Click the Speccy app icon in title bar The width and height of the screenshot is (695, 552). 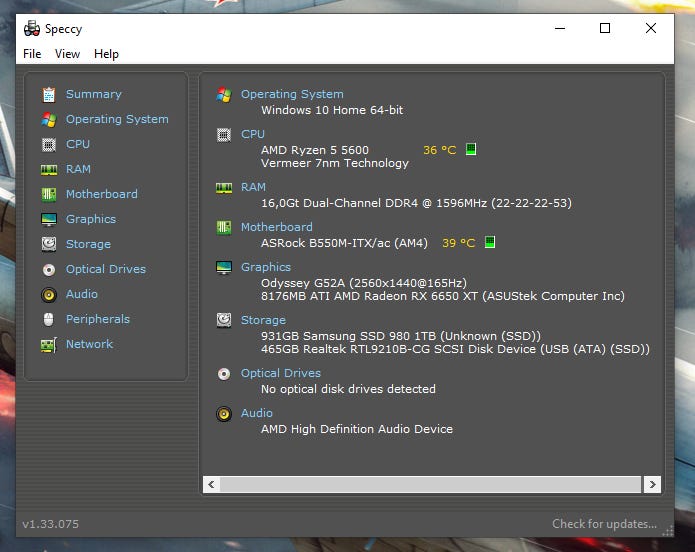[31, 29]
